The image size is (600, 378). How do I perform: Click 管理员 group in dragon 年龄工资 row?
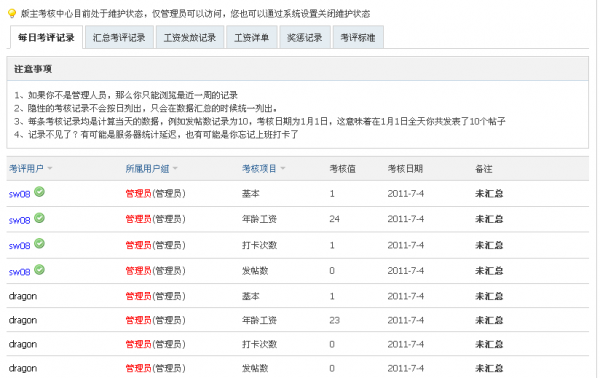139,320
